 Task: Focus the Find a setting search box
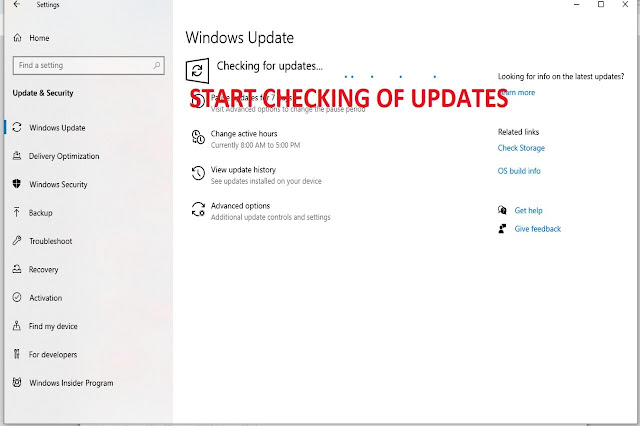tap(89, 65)
